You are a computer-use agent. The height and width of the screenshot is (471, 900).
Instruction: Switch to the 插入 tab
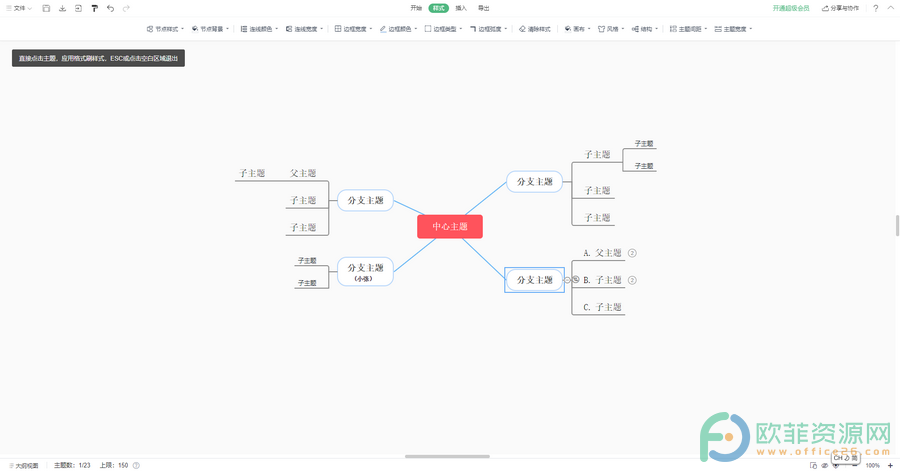click(x=461, y=8)
